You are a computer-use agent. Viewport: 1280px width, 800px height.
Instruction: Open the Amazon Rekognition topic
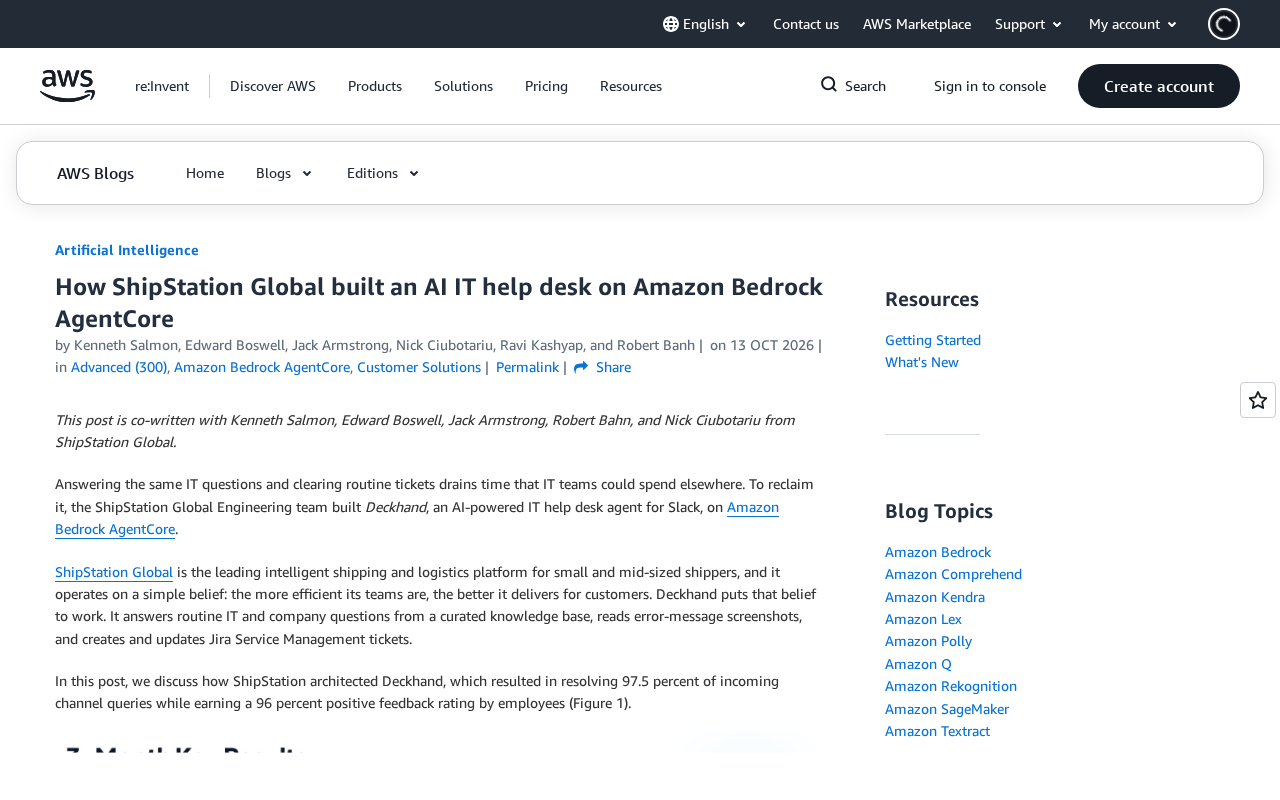coord(951,686)
